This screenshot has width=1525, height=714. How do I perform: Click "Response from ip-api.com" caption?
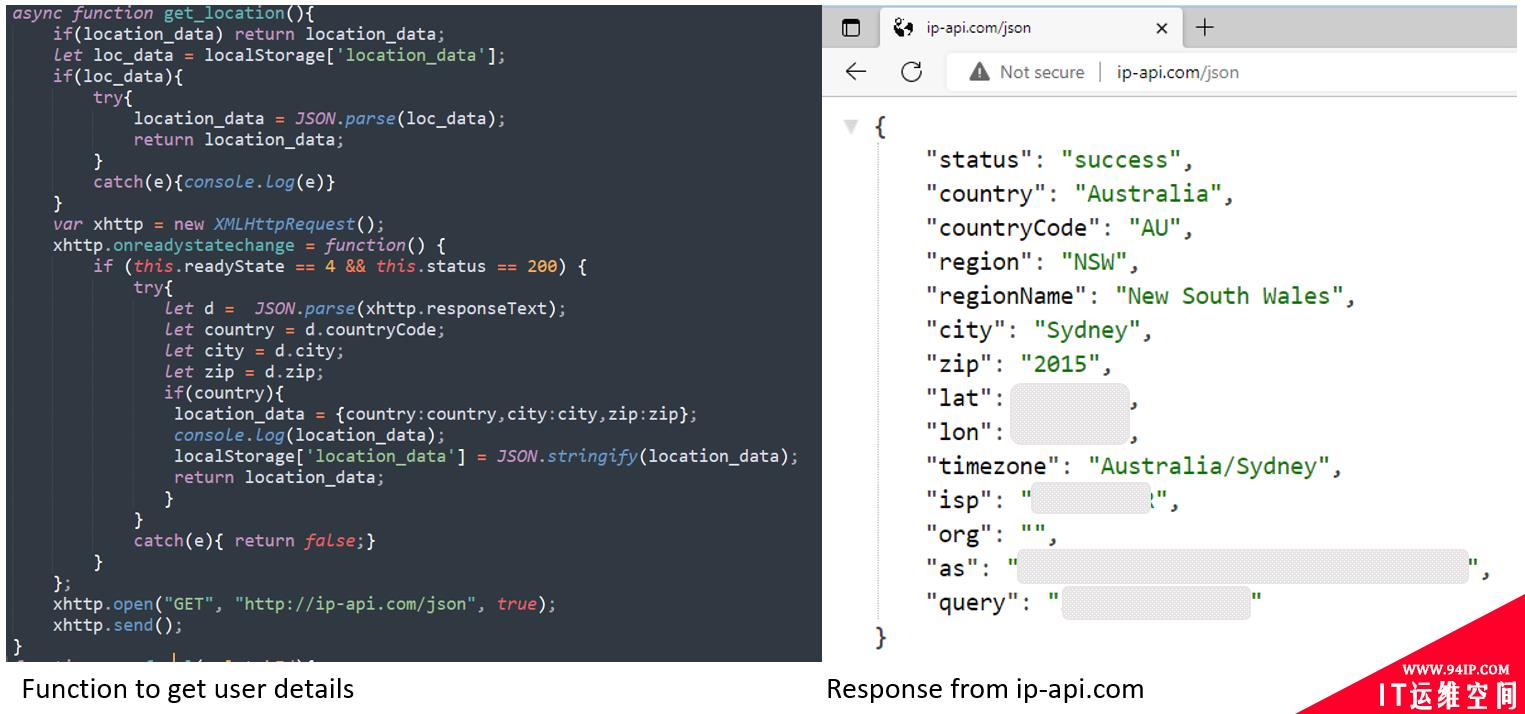985,689
